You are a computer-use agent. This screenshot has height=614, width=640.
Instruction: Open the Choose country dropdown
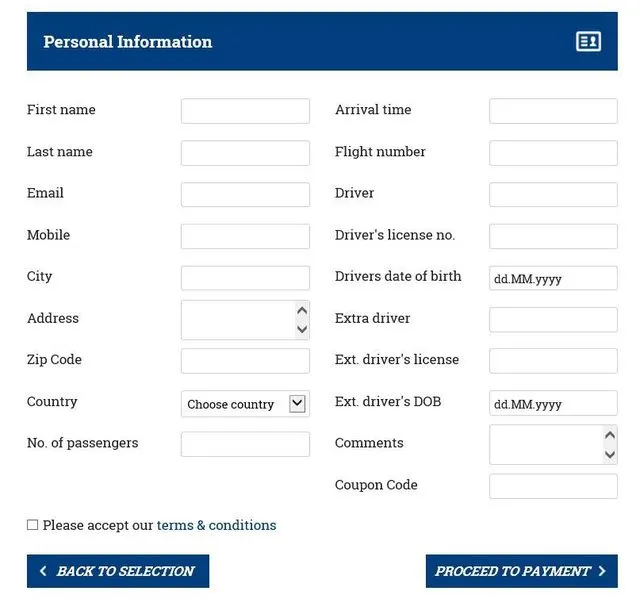(236, 404)
